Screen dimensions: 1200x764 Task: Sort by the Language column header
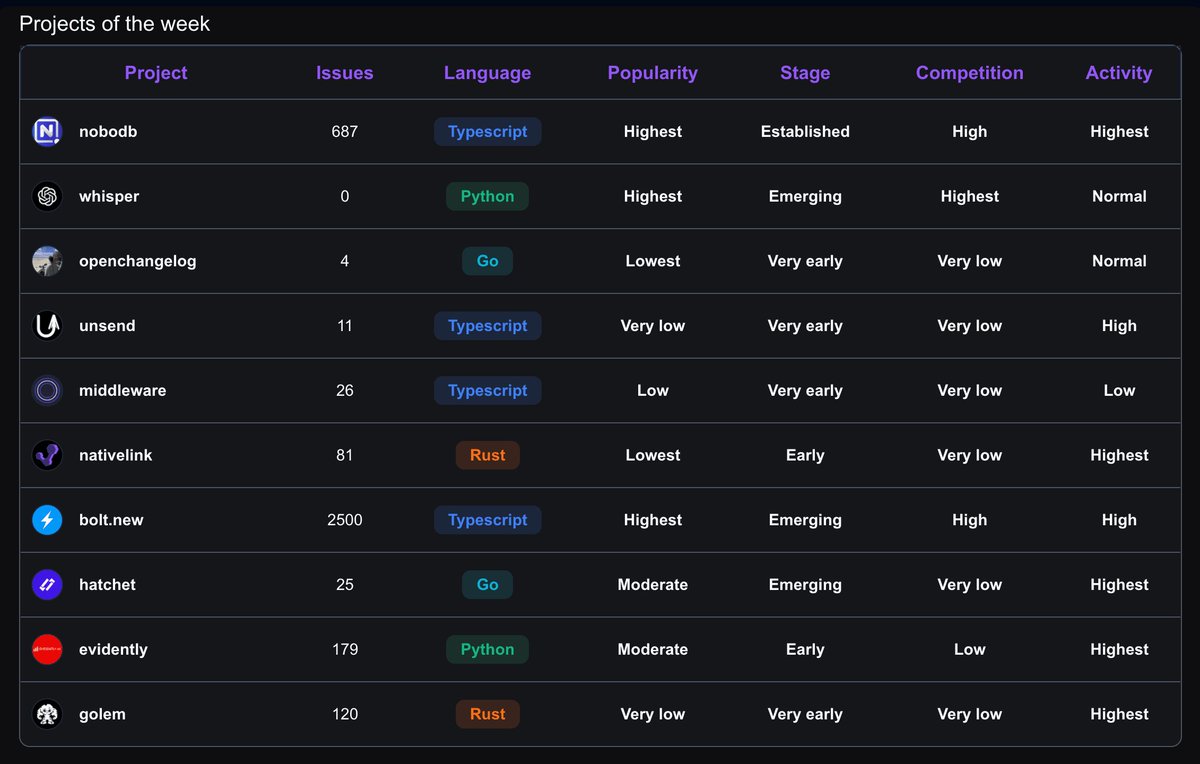[x=487, y=73]
